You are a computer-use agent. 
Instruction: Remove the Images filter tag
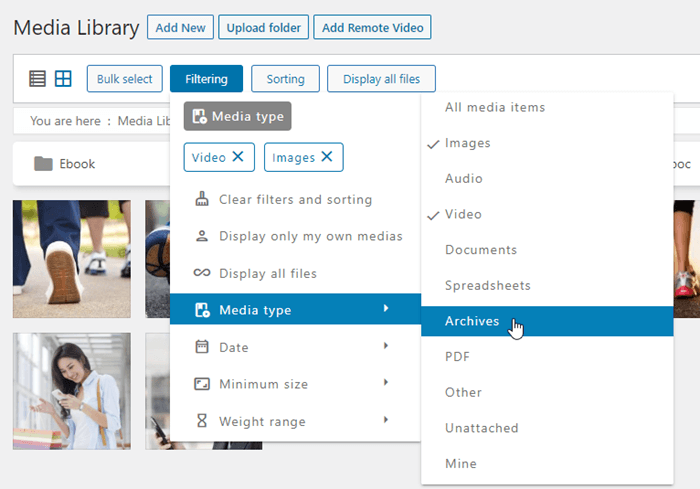[326, 157]
